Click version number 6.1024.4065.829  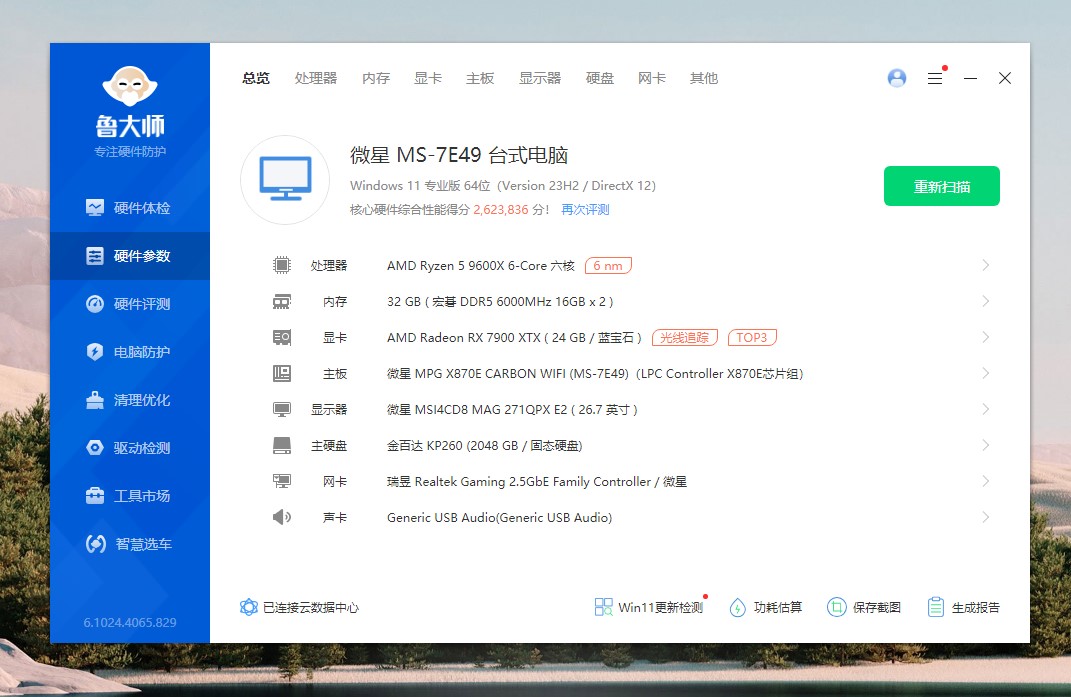click(130, 623)
